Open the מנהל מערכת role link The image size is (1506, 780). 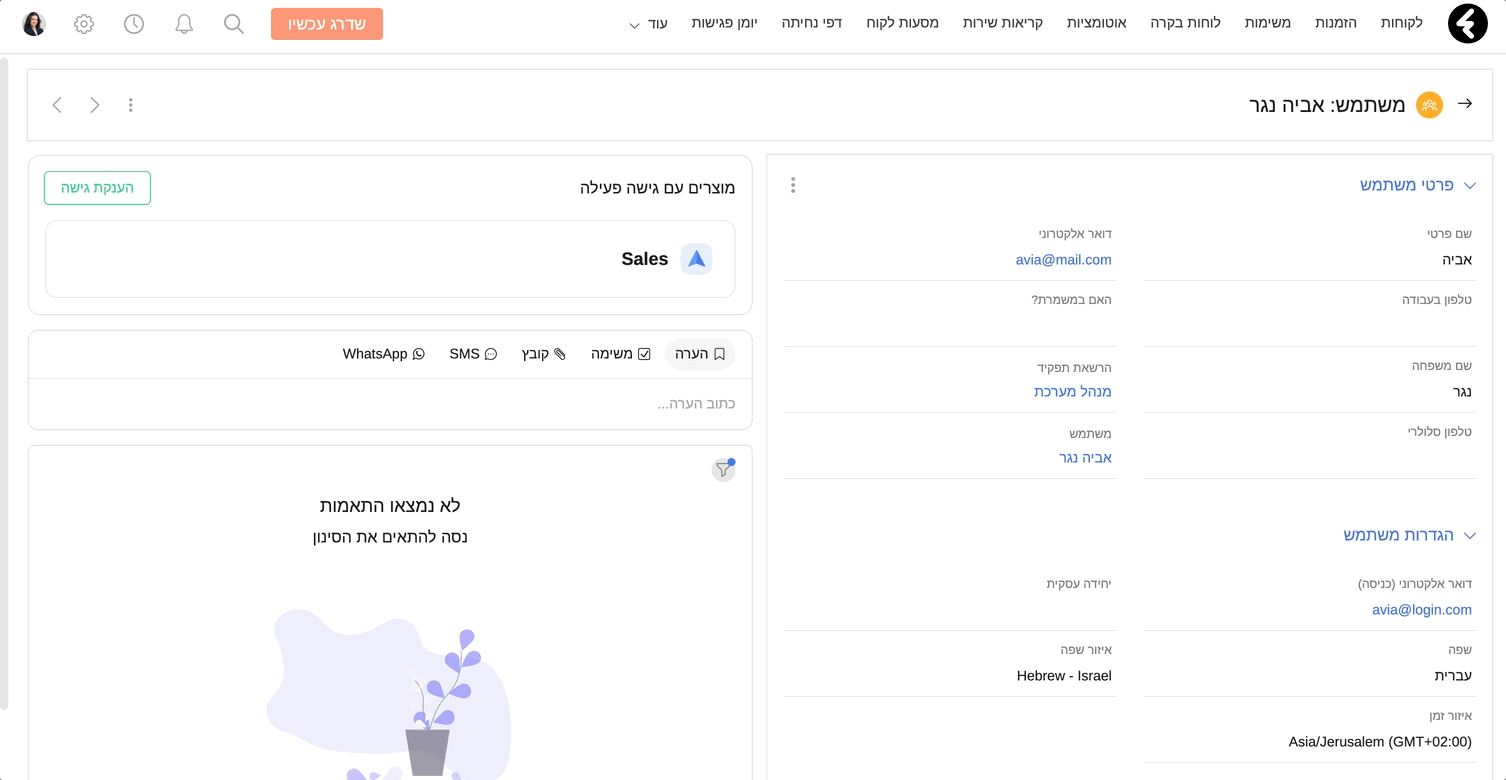click(1073, 392)
